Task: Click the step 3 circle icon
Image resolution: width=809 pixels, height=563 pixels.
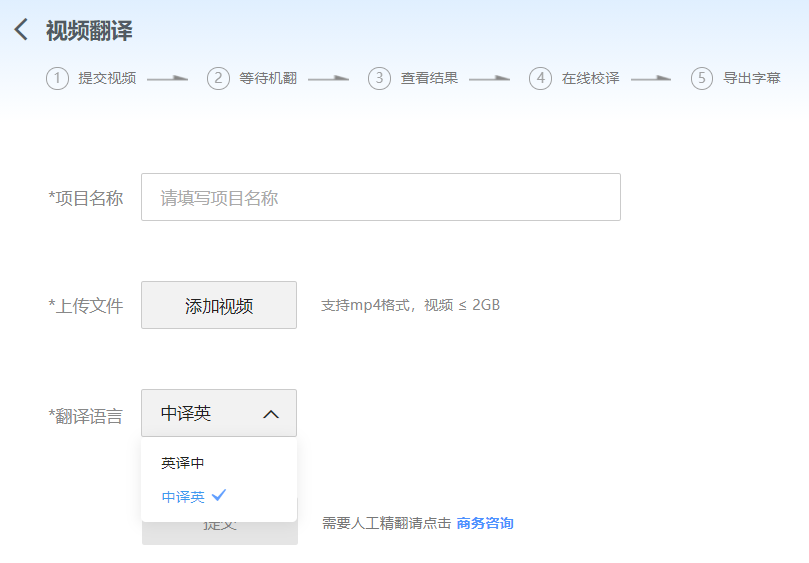Action: coord(379,78)
